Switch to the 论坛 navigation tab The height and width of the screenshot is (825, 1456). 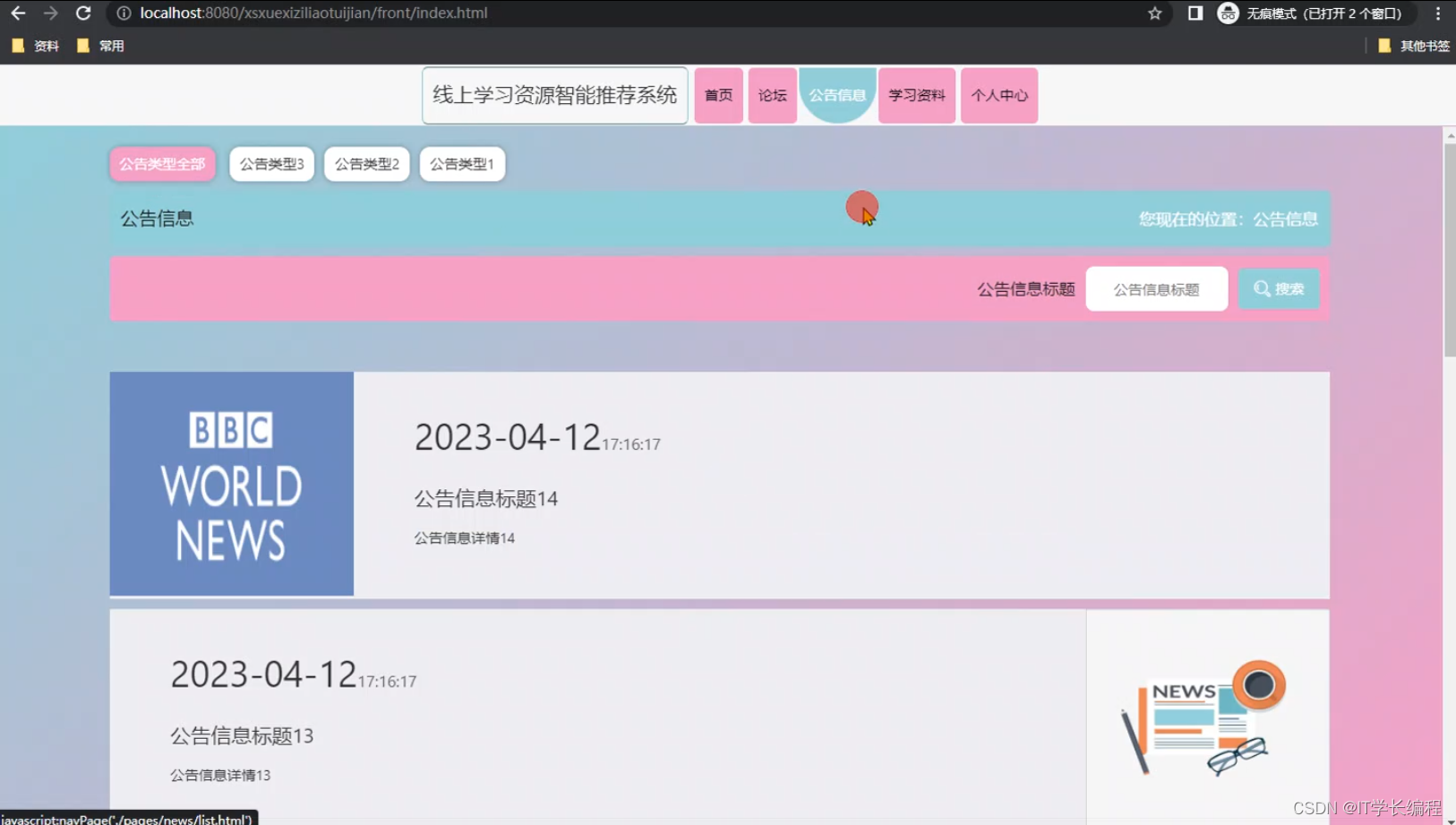[771, 95]
